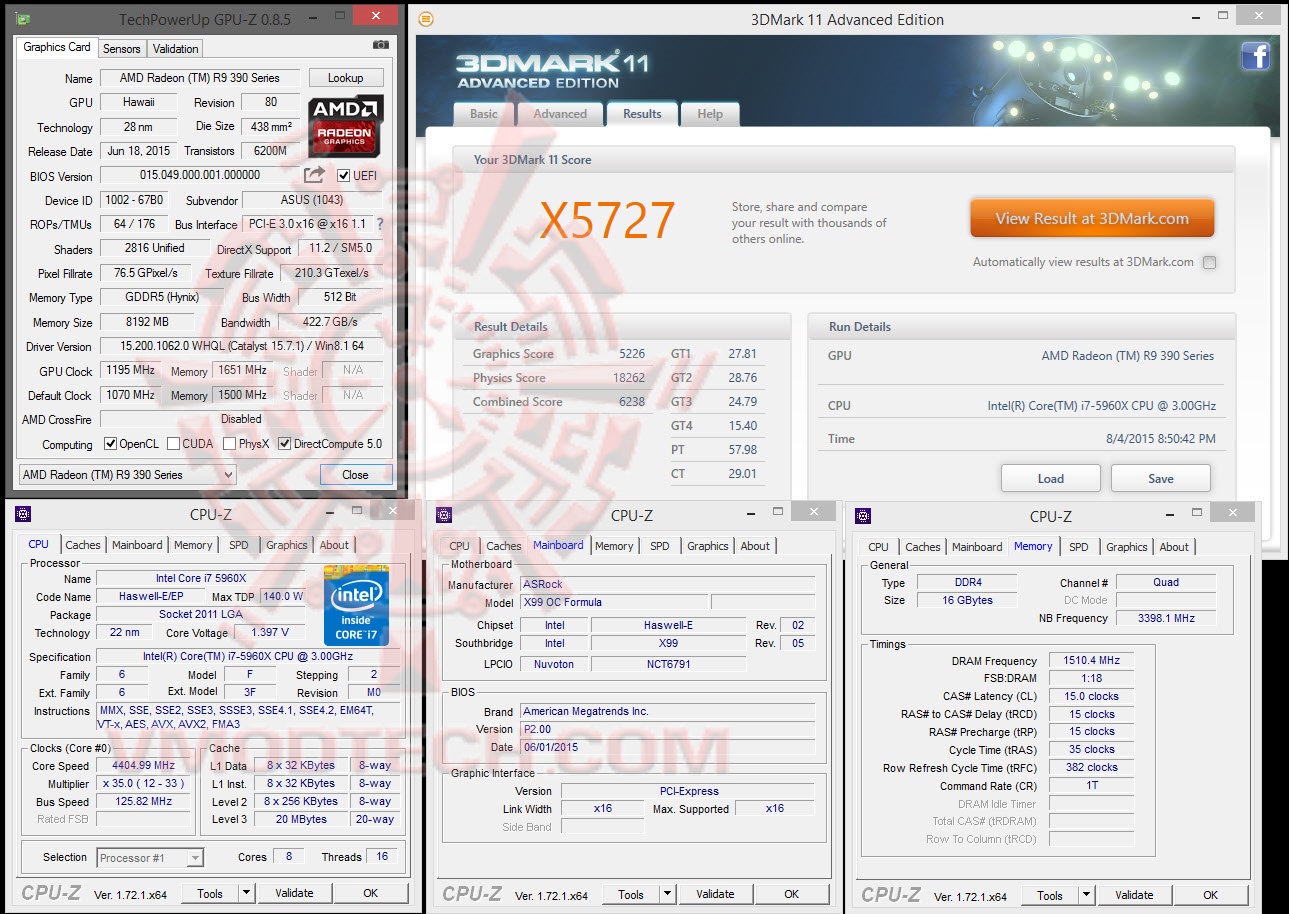Click the DRAM Frequency 1510.4 MHz value

[1091, 660]
